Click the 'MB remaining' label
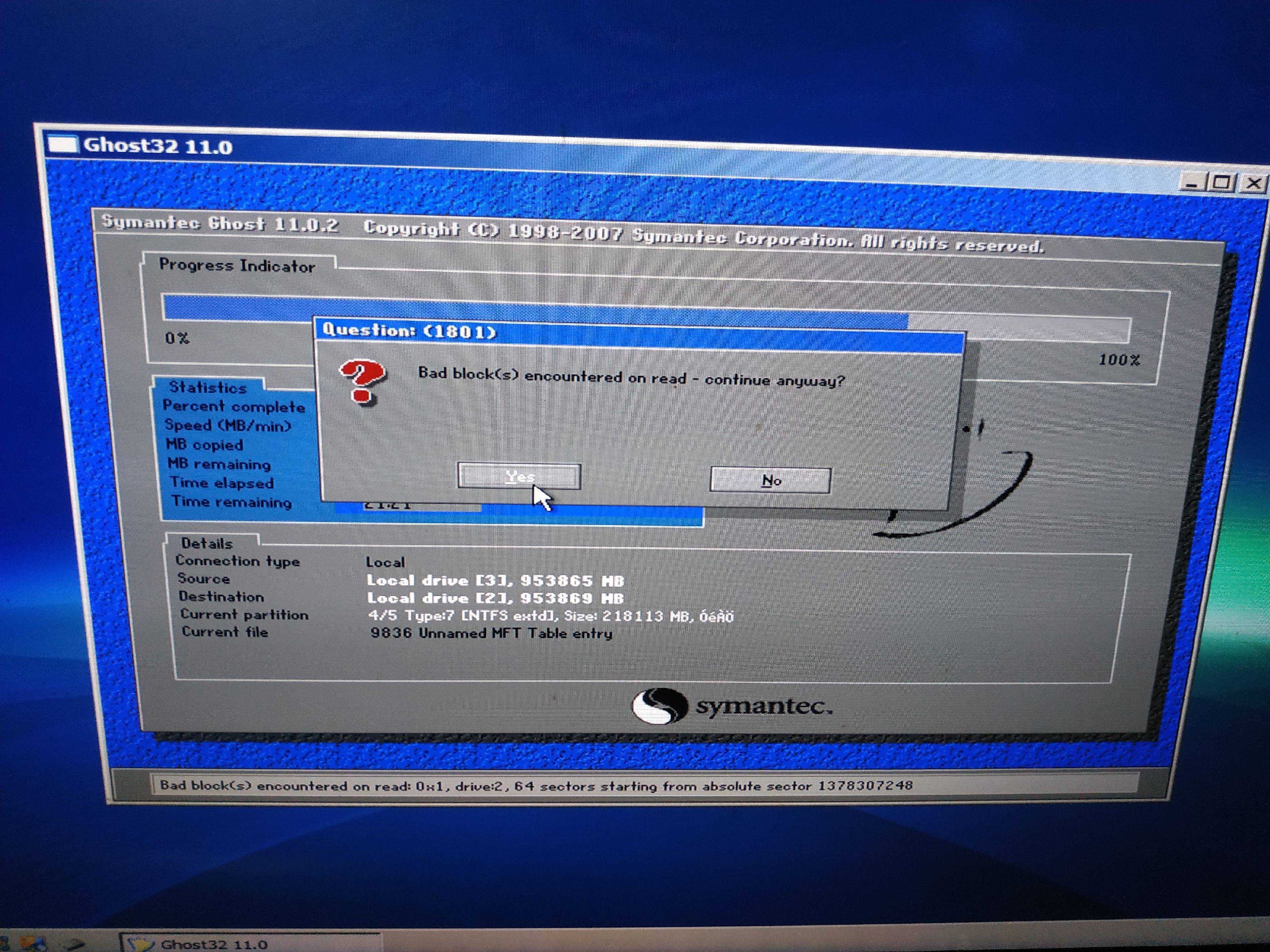This screenshot has height=952, width=1270. [219, 464]
